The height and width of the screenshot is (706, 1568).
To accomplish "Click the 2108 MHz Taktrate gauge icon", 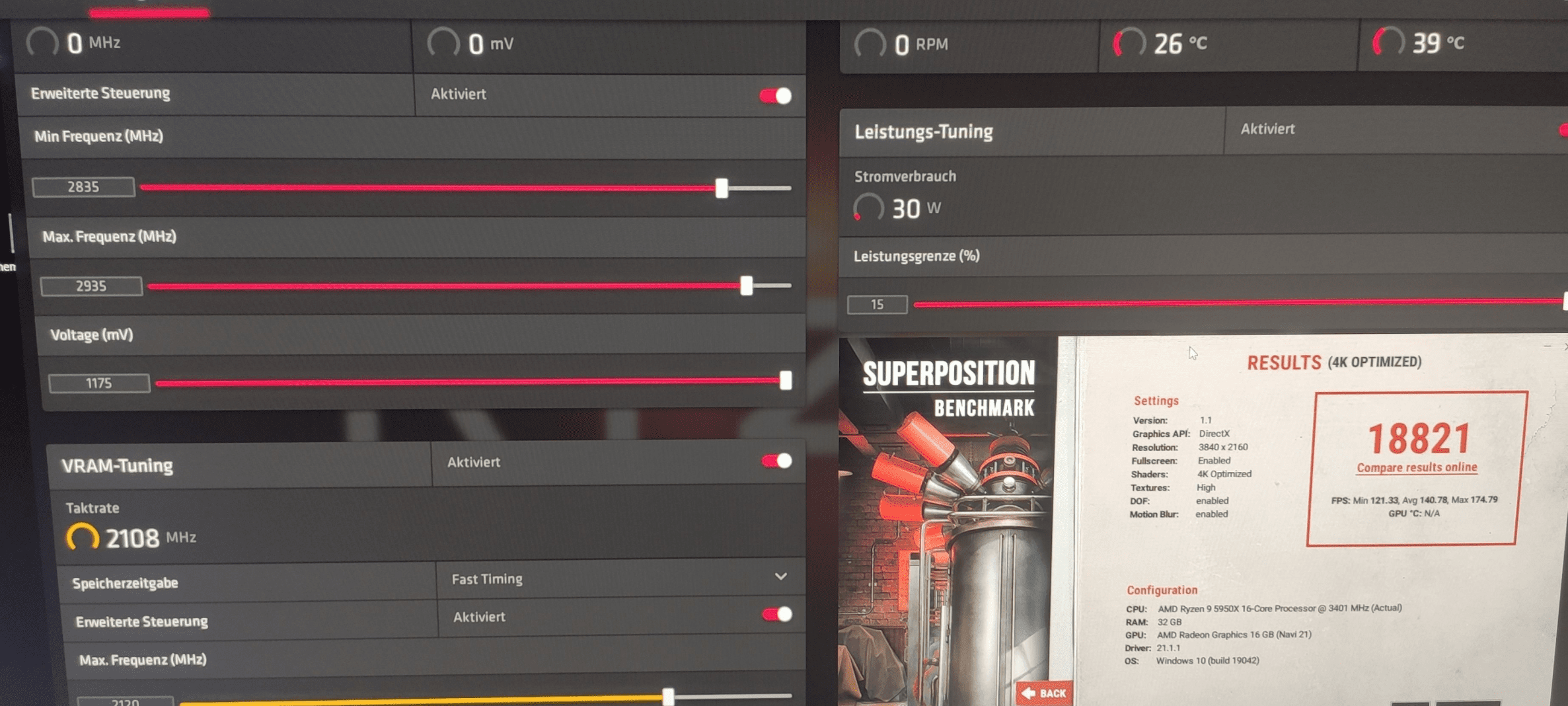I will click(x=83, y=538).
